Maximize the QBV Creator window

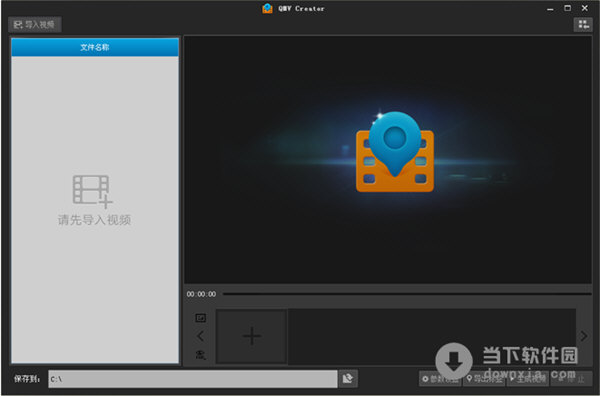pyautogui.click(x=567, y=8)
